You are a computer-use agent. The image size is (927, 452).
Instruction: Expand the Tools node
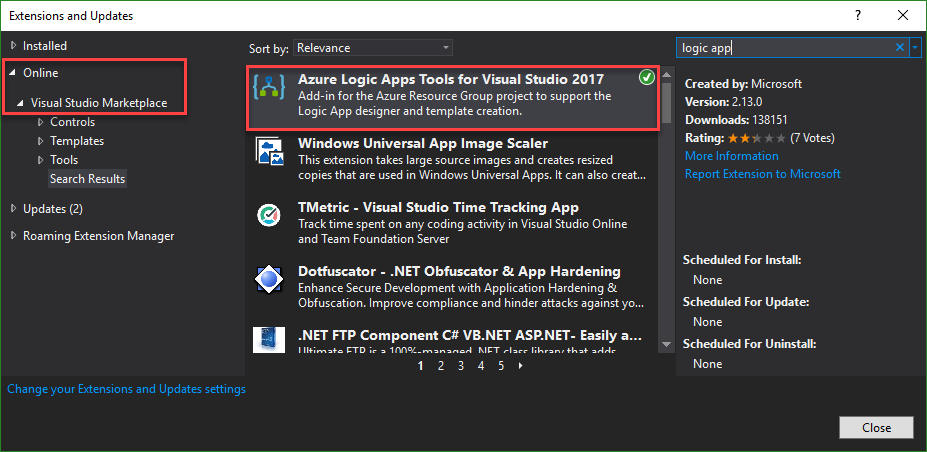[40, 160]
